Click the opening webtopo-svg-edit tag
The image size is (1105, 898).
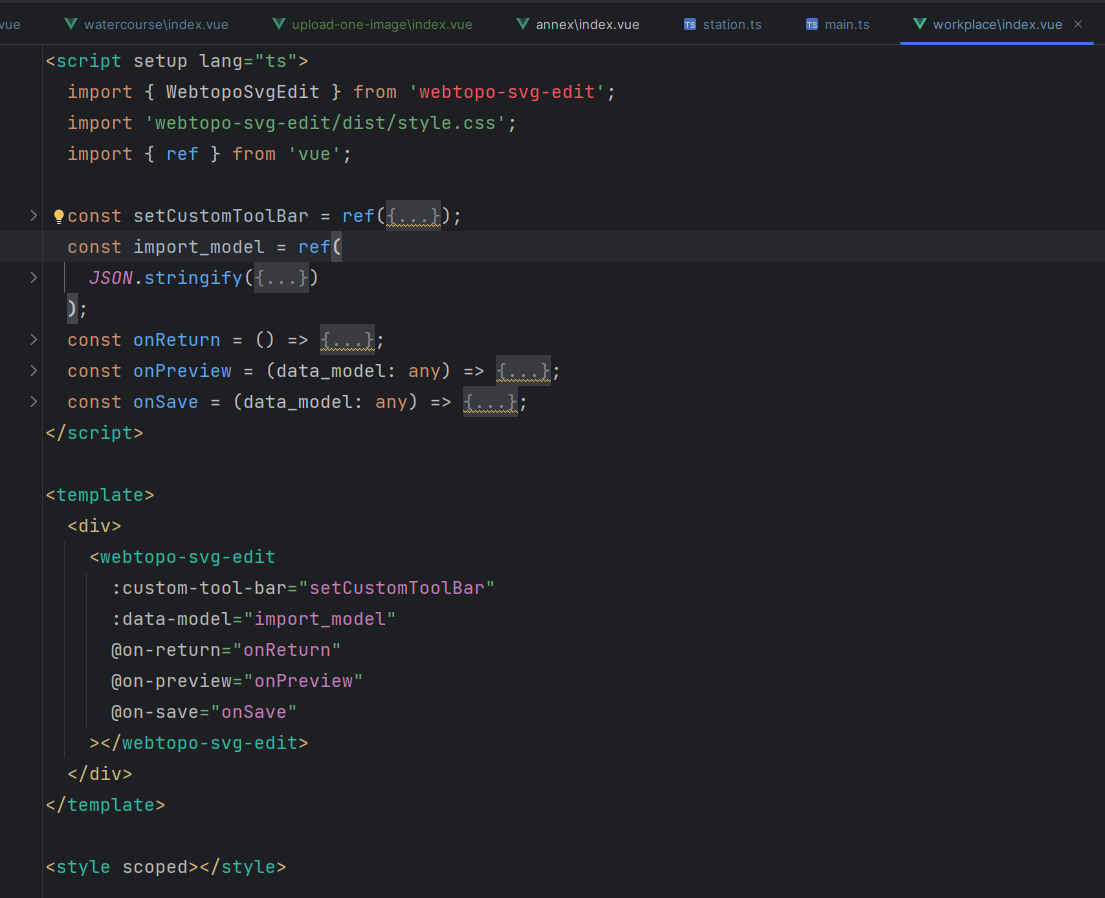(183, 558)
